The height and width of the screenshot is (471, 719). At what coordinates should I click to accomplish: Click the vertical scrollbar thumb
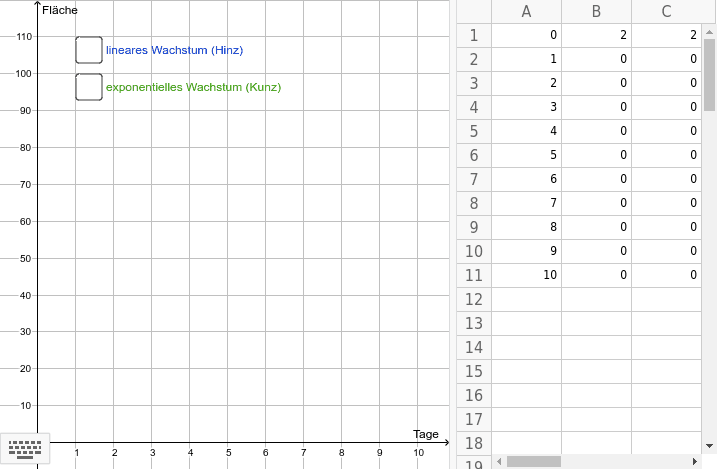[709, 75]
